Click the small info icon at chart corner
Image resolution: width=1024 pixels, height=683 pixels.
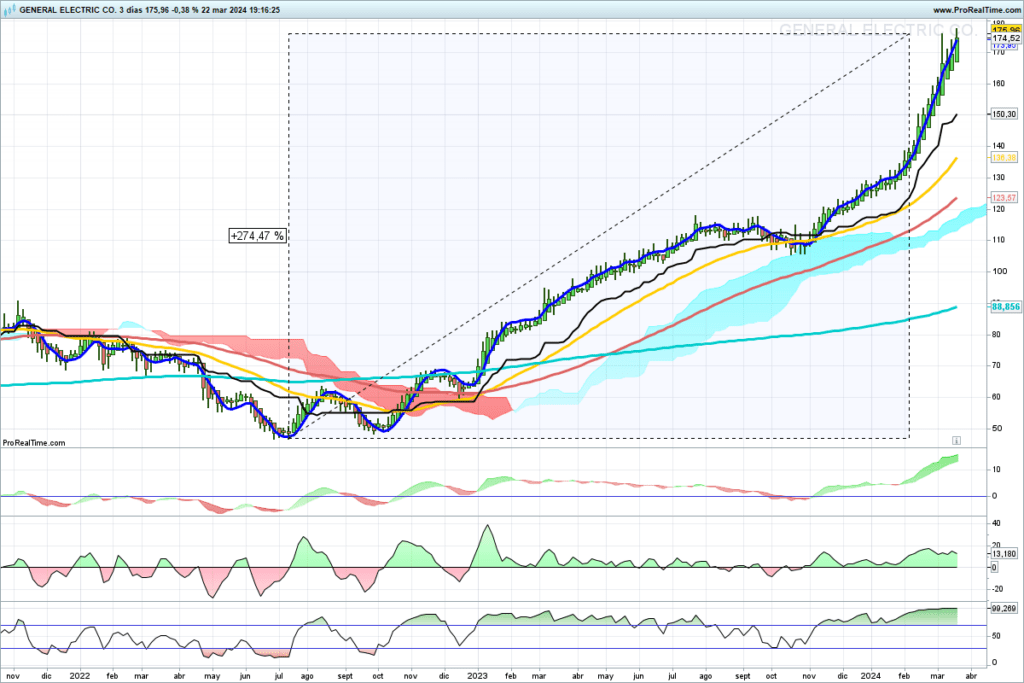click(x=956, y=440)
